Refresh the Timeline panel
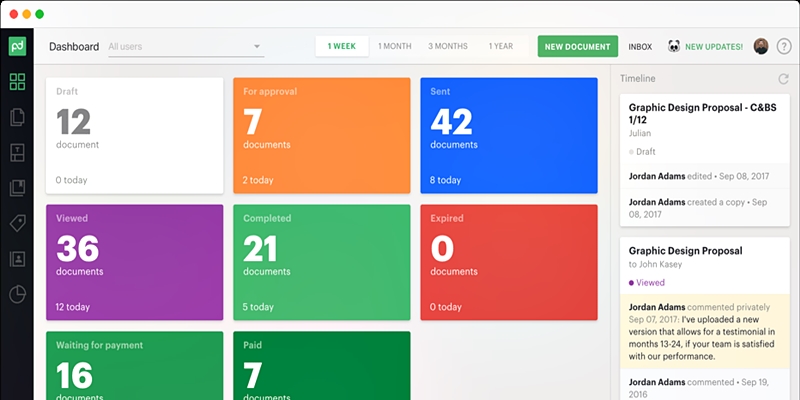 click(x=783, y=78)
